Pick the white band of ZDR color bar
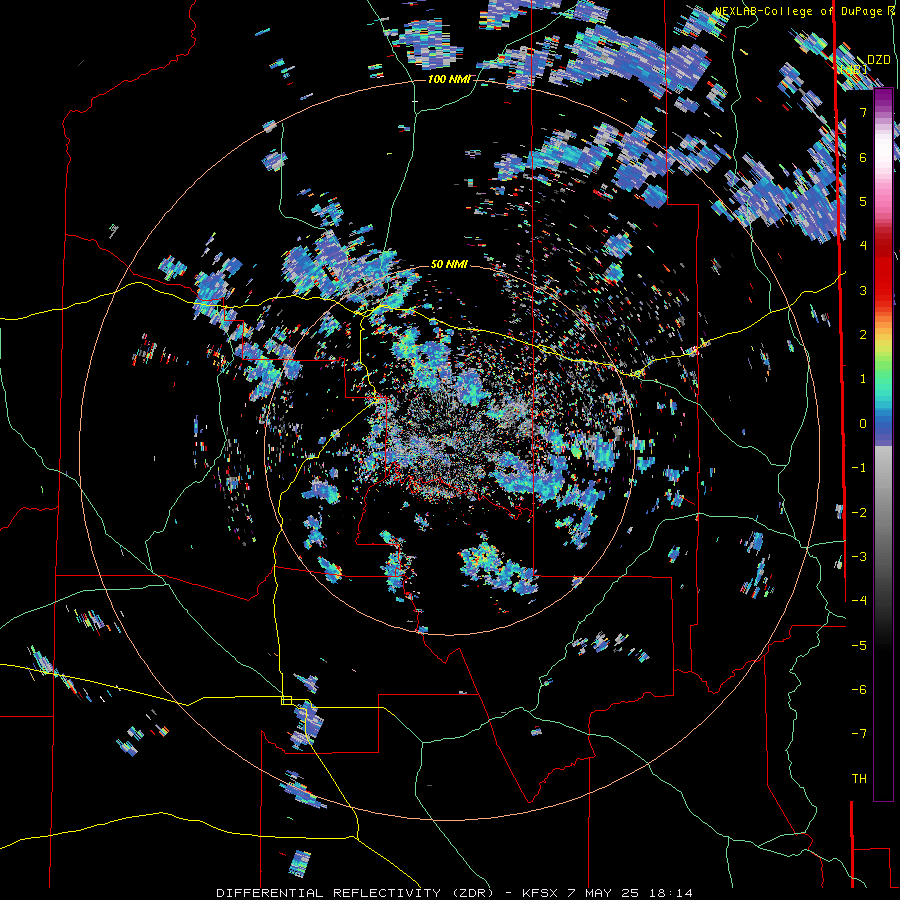 tap(883, 146)
